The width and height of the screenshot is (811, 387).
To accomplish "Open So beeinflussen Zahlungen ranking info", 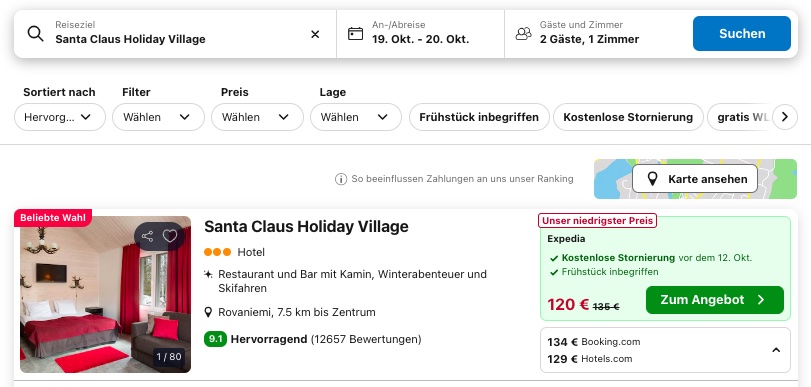I will pyautogui.click(x=462, y=179).
